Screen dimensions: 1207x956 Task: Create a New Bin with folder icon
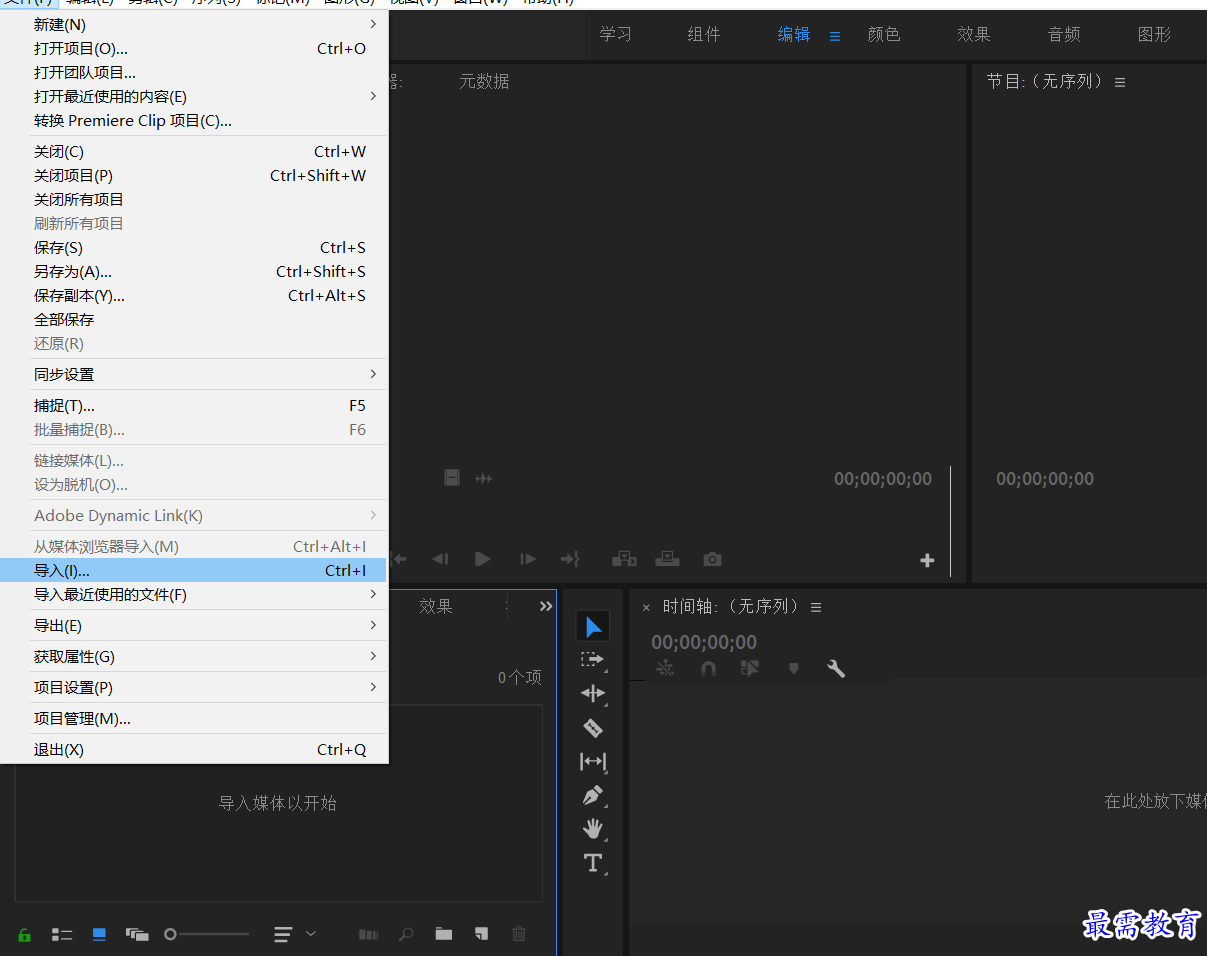tap(444, 934)
